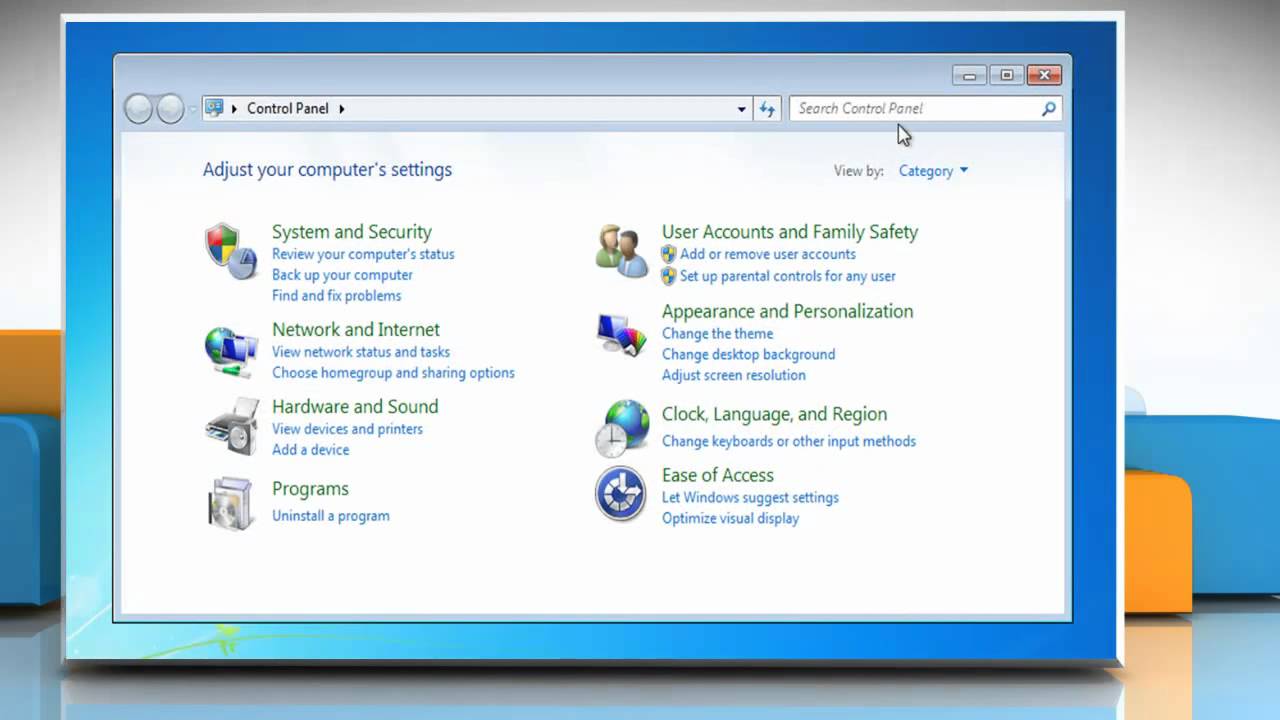Image resolution: width=1280 pixels, height=720 pixels.
Task: Click Change keyboards or other input methods
Action: click(789, 441)
